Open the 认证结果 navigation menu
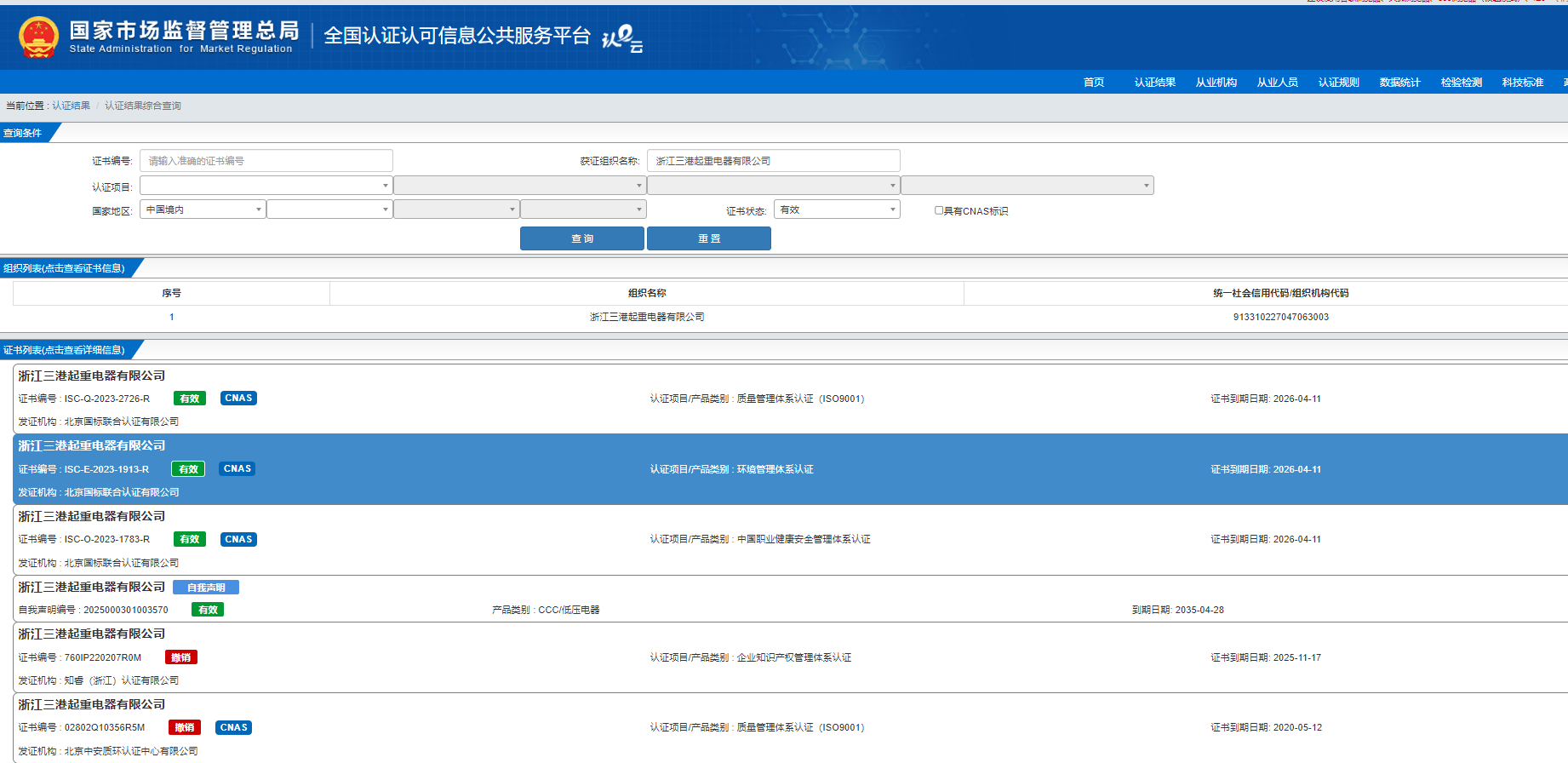The width and height of the screenshot is (1568, 763). [x=1154, y=83]
